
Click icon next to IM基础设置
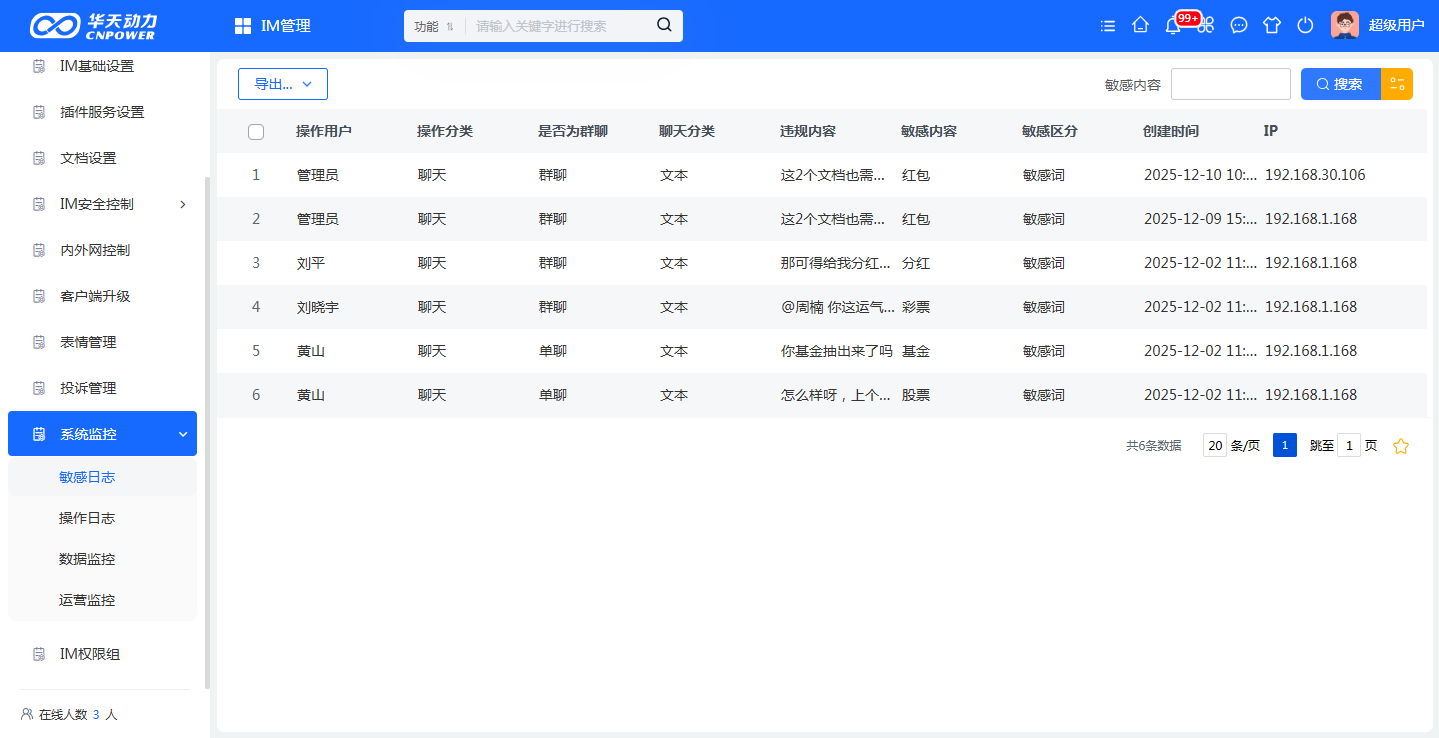coord(39,66)
